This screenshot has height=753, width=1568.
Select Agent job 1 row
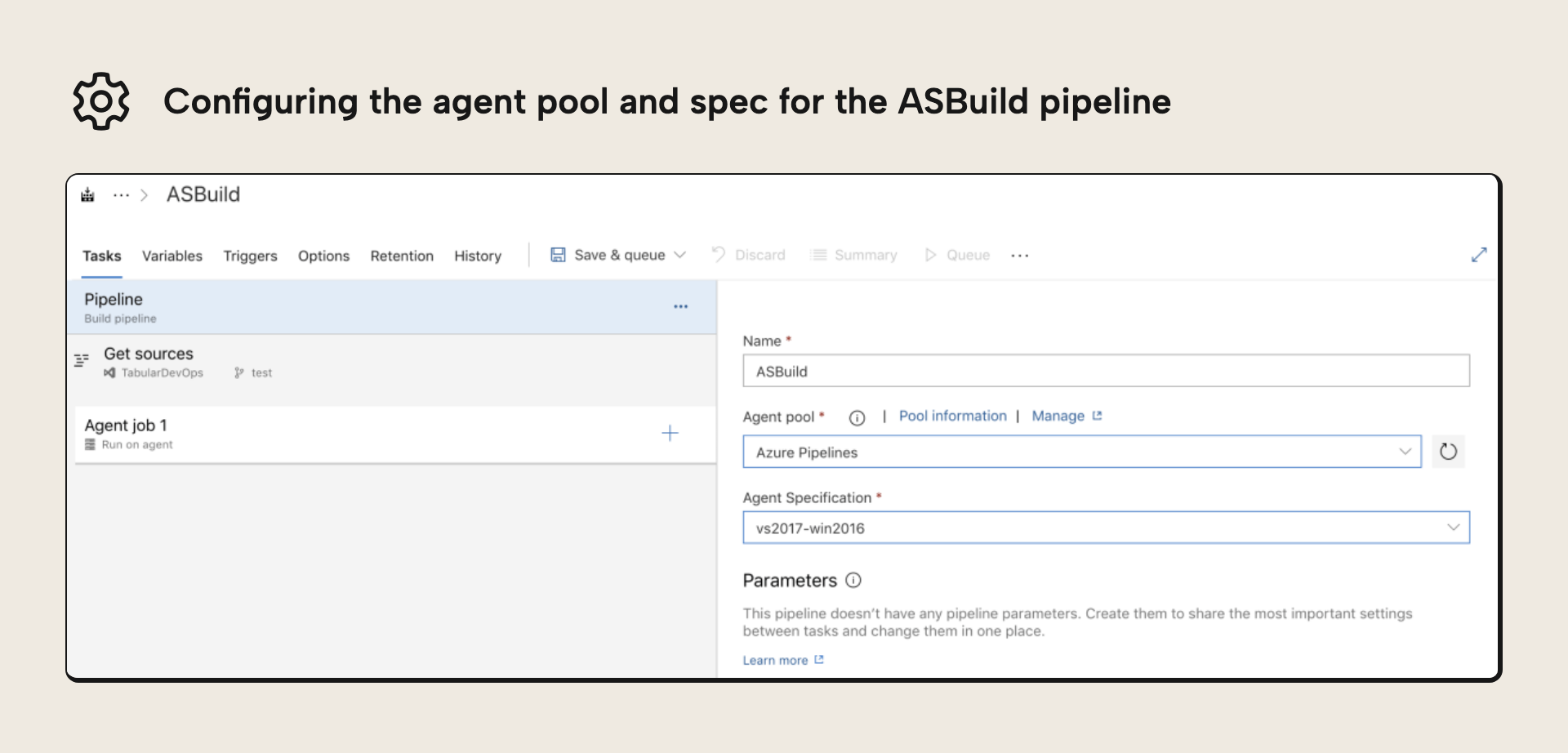(395, 434)
